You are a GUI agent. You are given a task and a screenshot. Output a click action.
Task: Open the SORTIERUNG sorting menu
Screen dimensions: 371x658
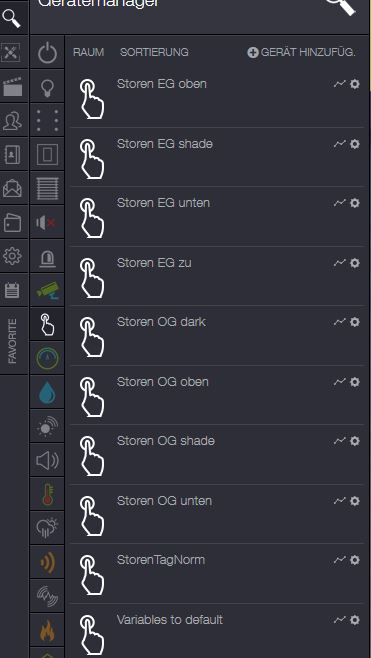point(154,52)
